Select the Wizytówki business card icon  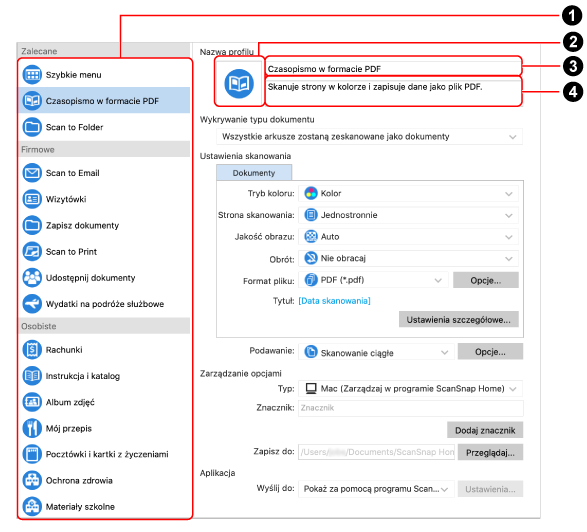(x=32, y=199)
